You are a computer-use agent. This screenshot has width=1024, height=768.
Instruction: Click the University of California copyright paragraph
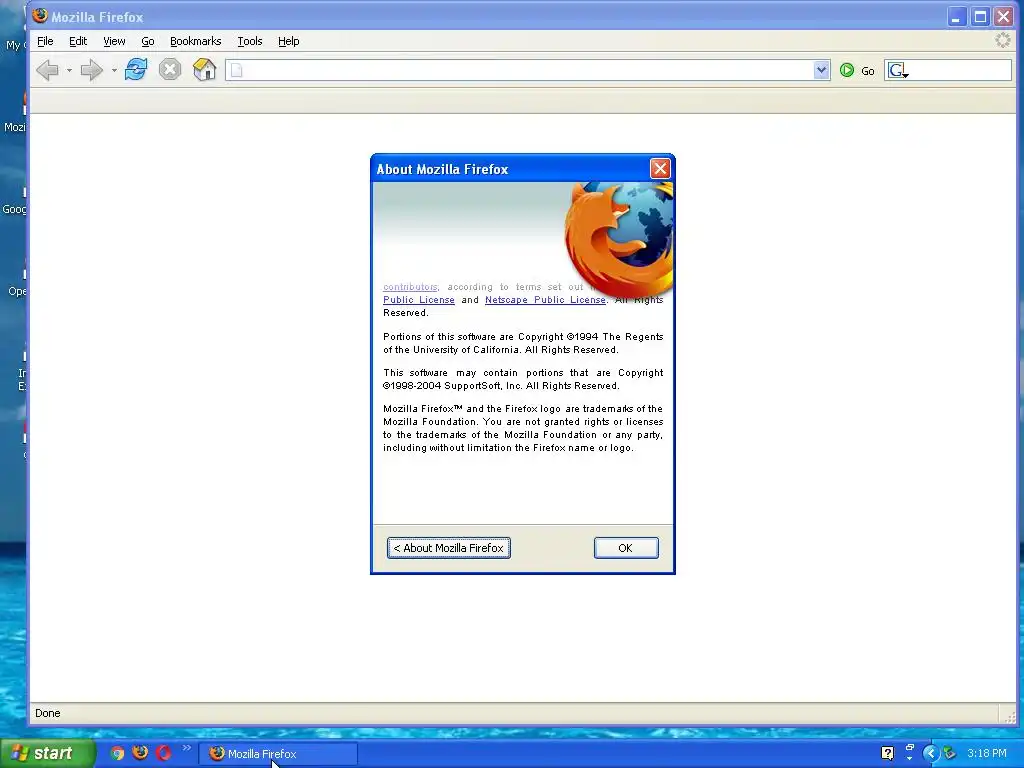pos(523,343)
